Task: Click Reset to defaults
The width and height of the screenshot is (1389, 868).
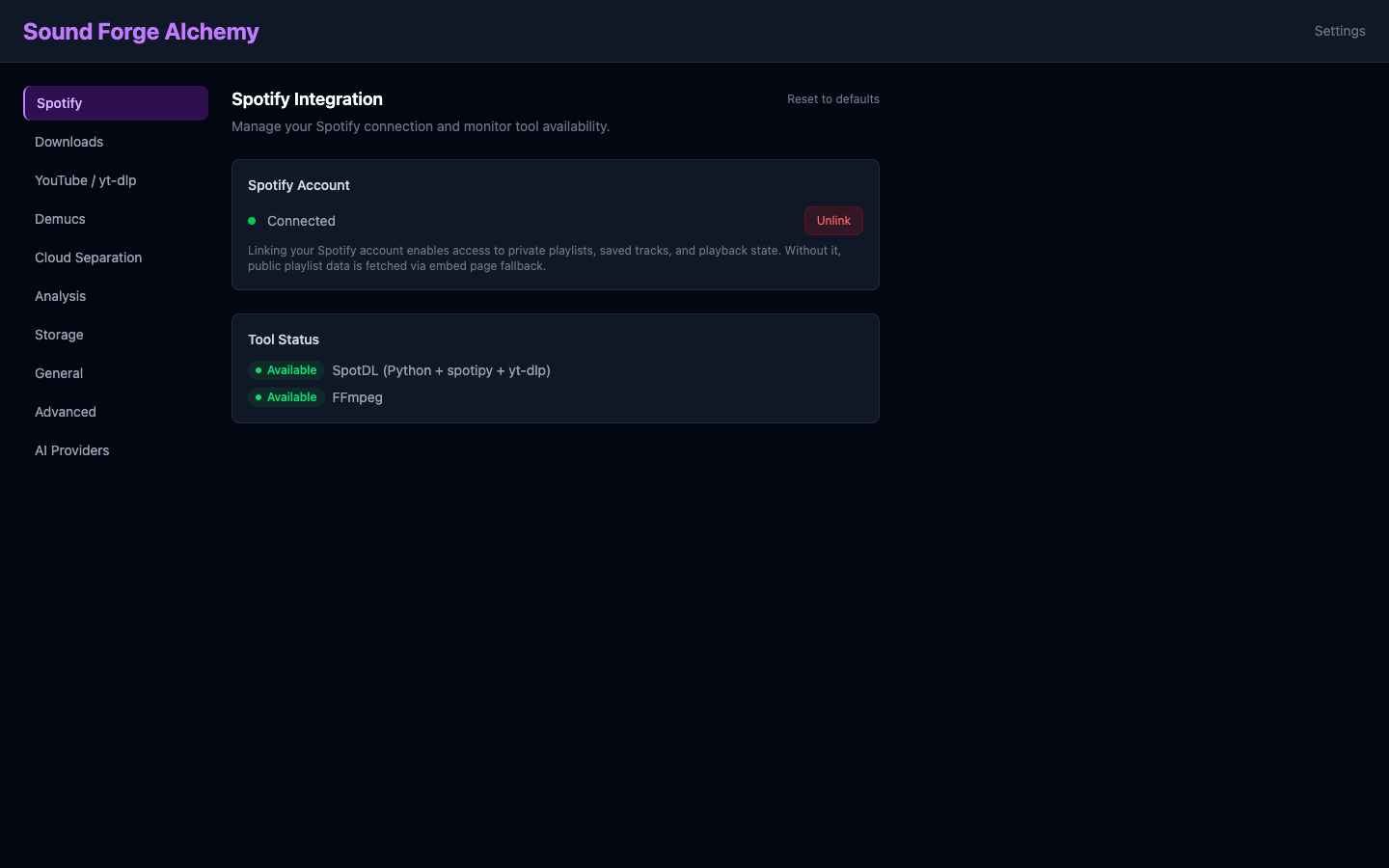Action: pos(832,98)
